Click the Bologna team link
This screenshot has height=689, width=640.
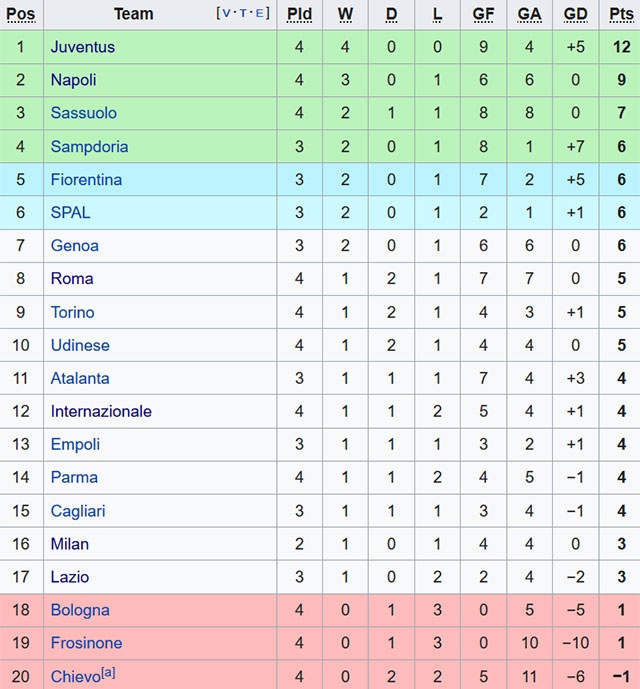point(81,610)
